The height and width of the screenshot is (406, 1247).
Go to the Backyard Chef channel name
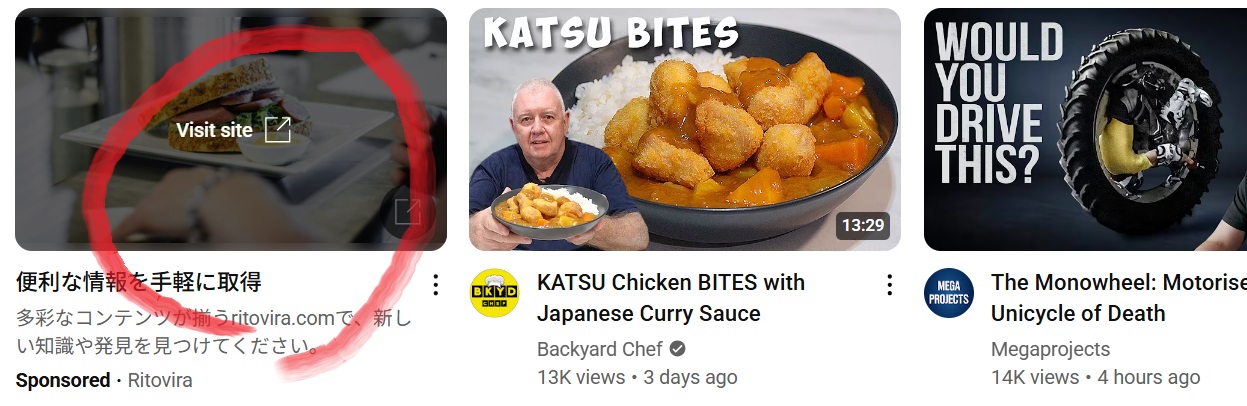pos(600,349)
